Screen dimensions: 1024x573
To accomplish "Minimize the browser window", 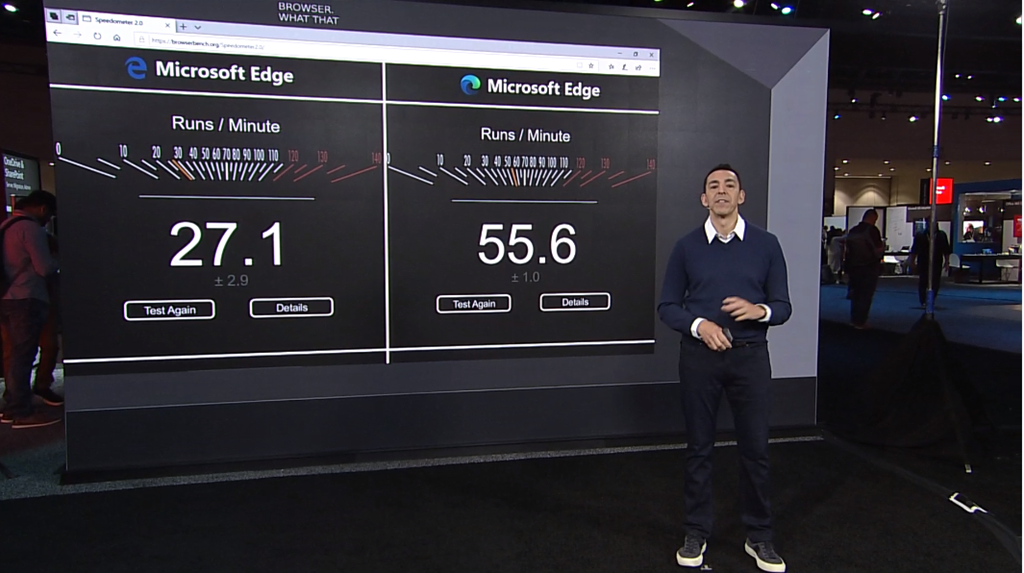I will tap(619, 53).
